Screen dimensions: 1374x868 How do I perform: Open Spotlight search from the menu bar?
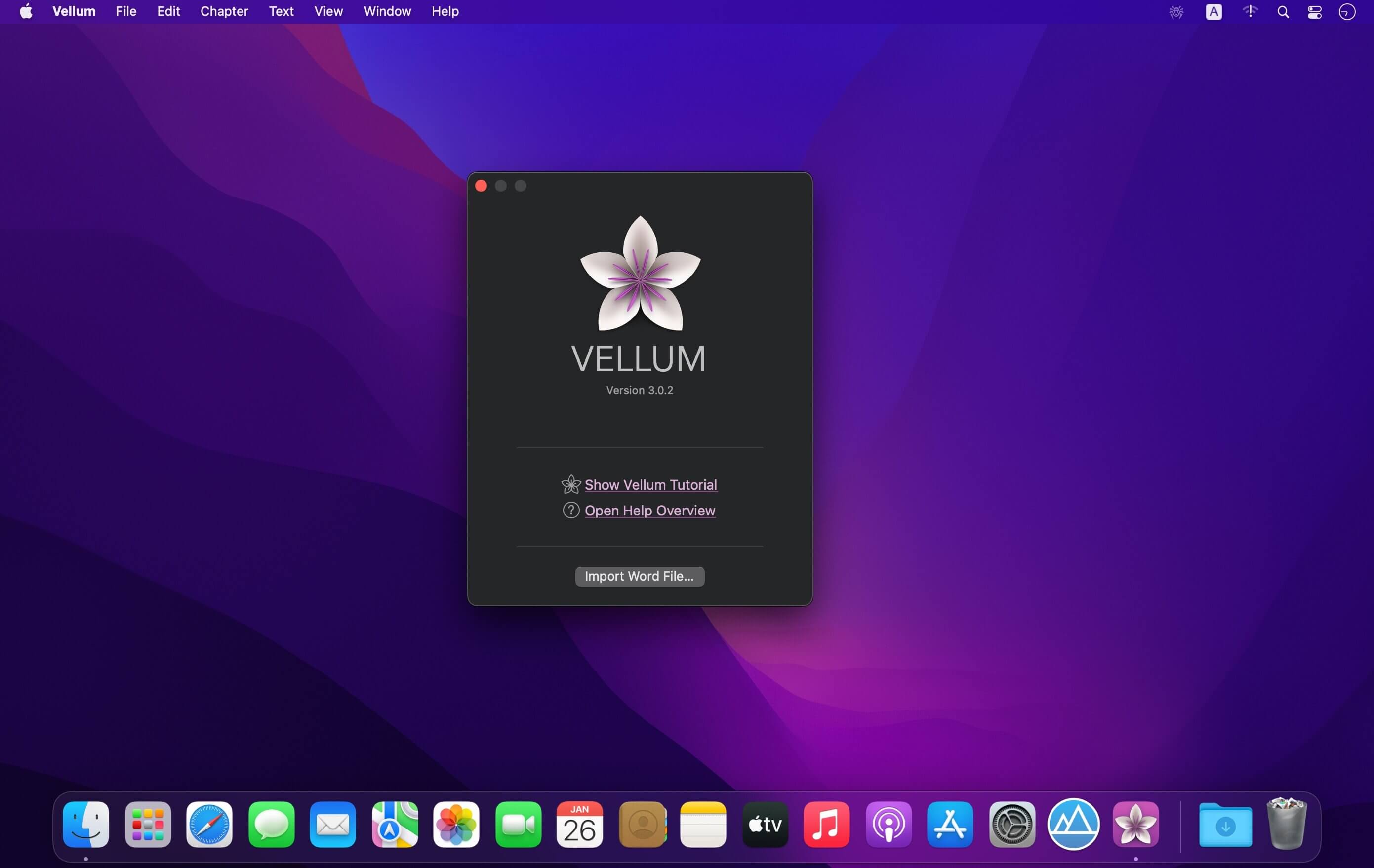[1283, 11]
